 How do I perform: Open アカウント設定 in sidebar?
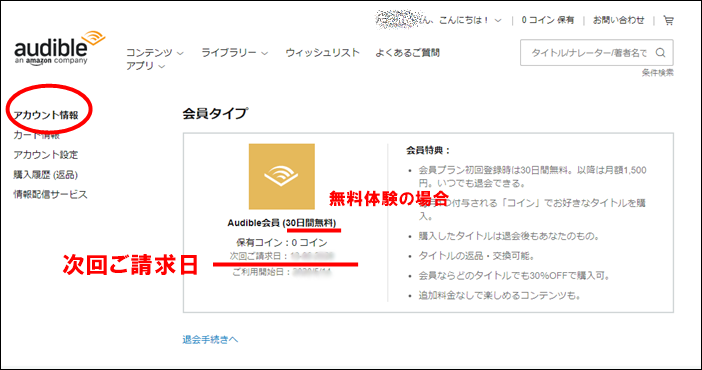pos(46,155)
